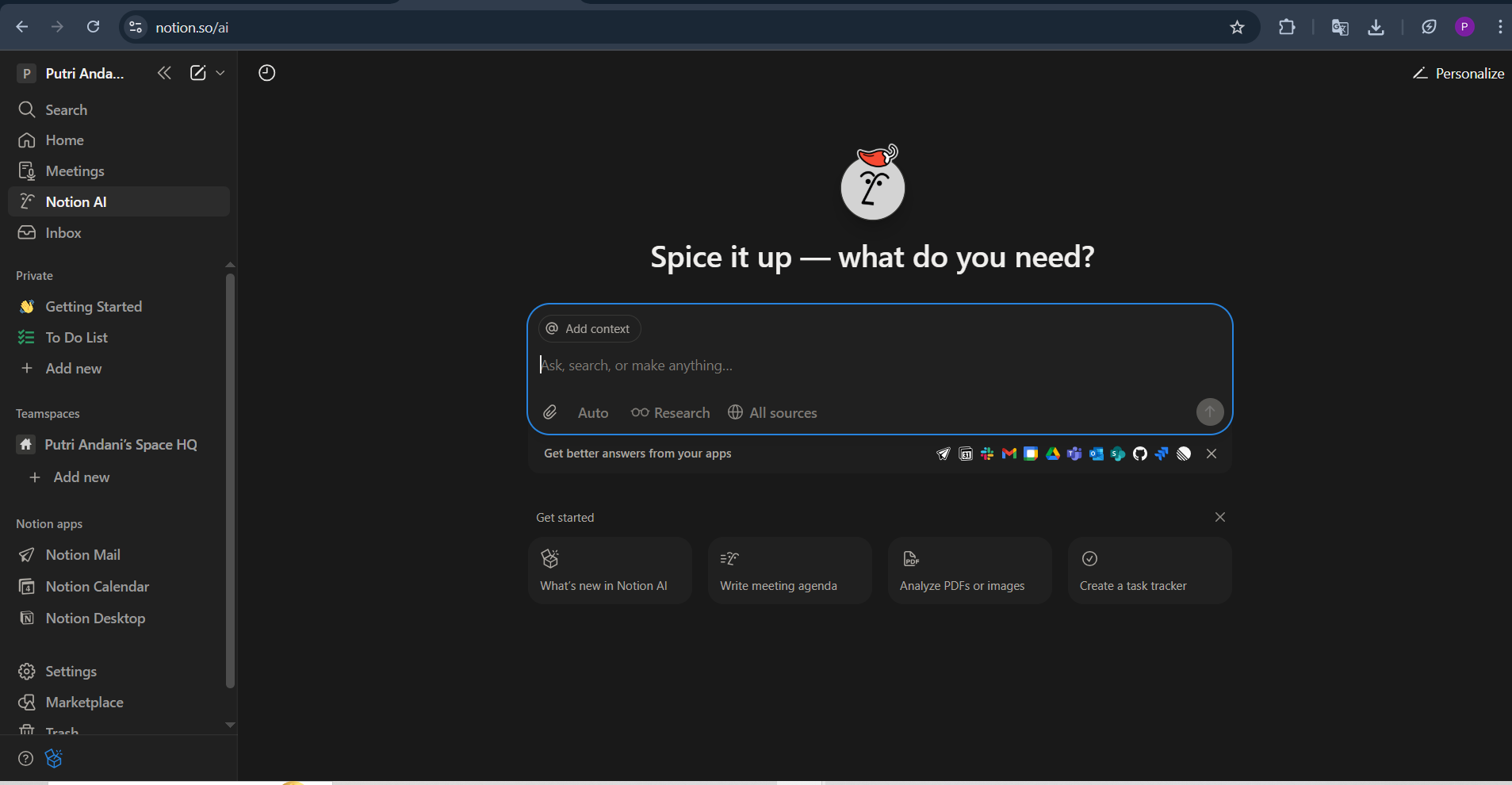Open the chat history clock icon

click(266, 73)
